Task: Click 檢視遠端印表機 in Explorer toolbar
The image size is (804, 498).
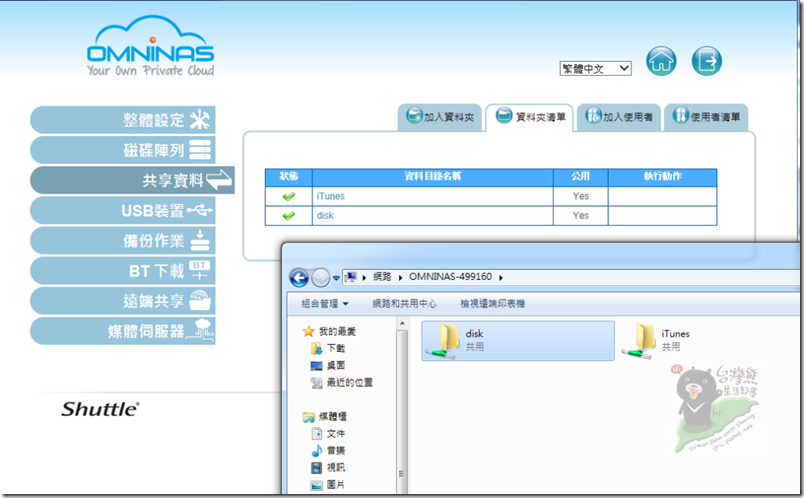Action: tap(492, 304)
